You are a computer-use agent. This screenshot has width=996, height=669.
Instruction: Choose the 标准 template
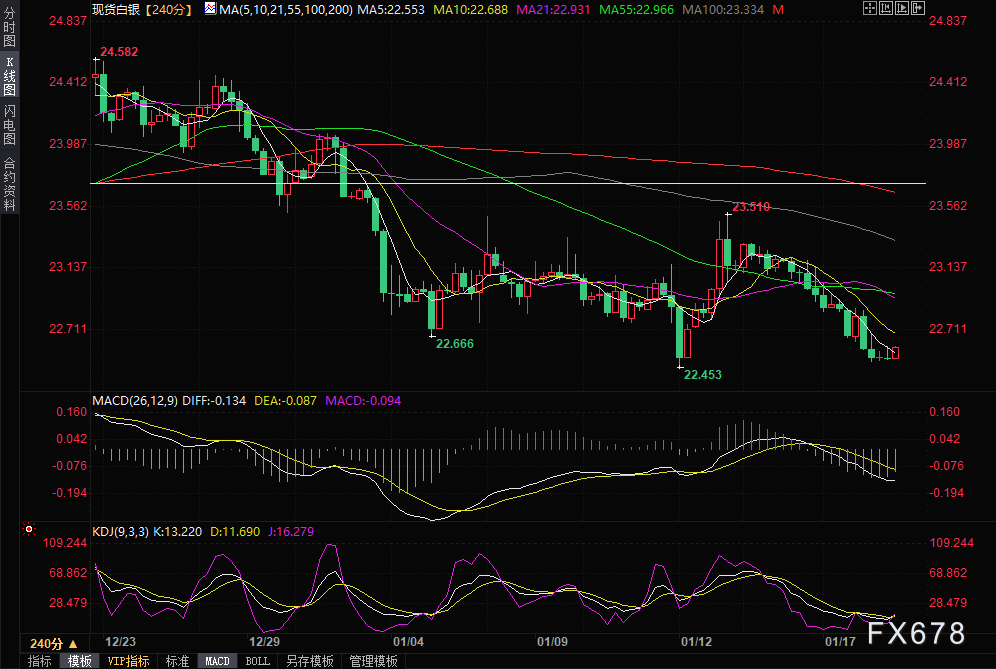coord(177,661)
